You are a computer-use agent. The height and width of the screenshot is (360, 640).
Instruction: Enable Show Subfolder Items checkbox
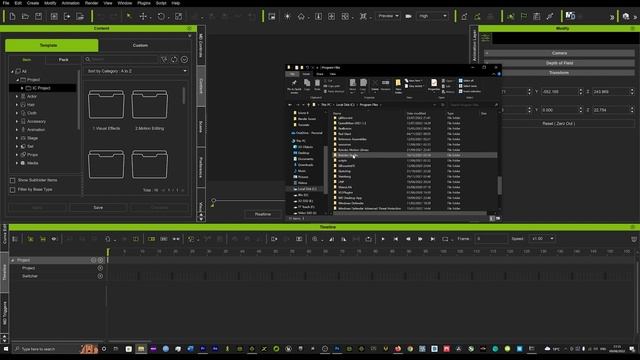click(13, 180)
